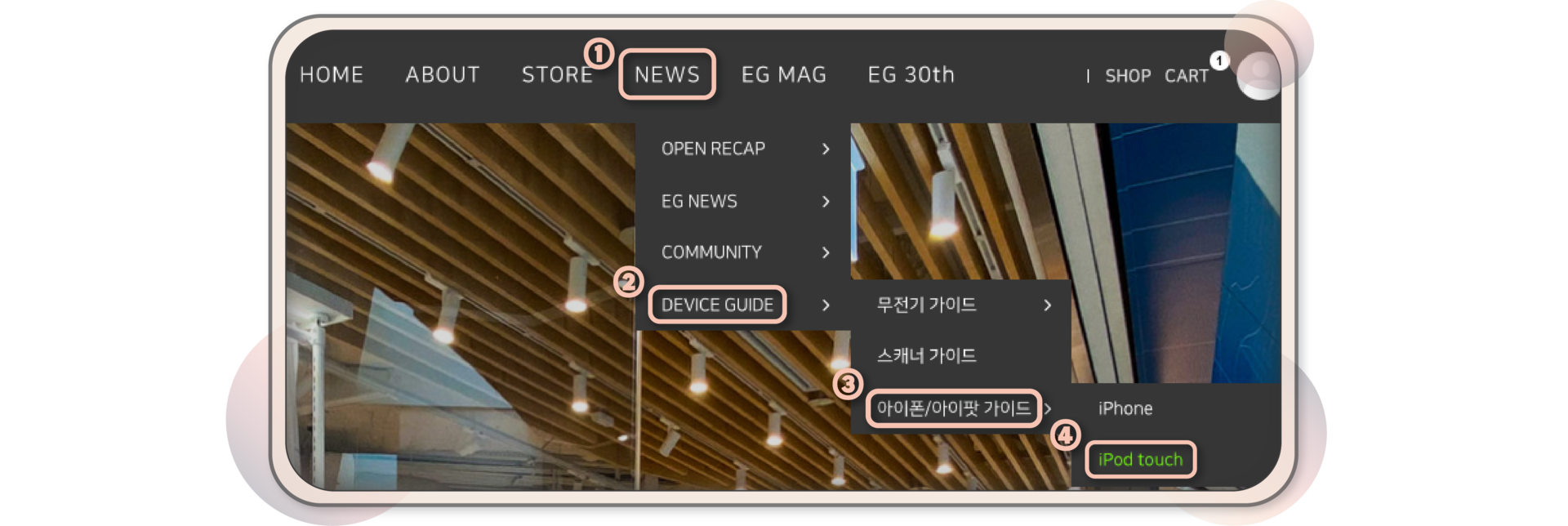1568x526 pixels.
Task: Open the STORE menu
Action: click(x=557, y=74)
